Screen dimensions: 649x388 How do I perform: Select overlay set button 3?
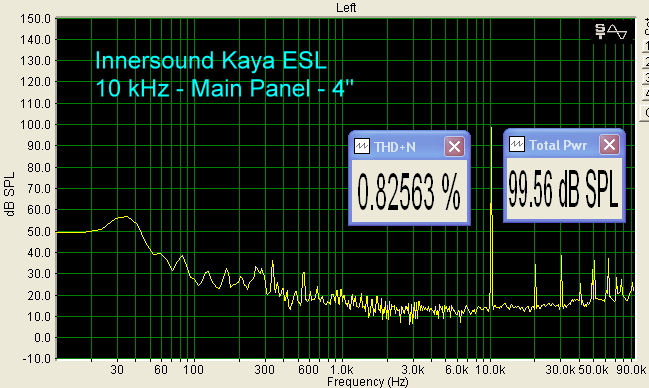646,77
